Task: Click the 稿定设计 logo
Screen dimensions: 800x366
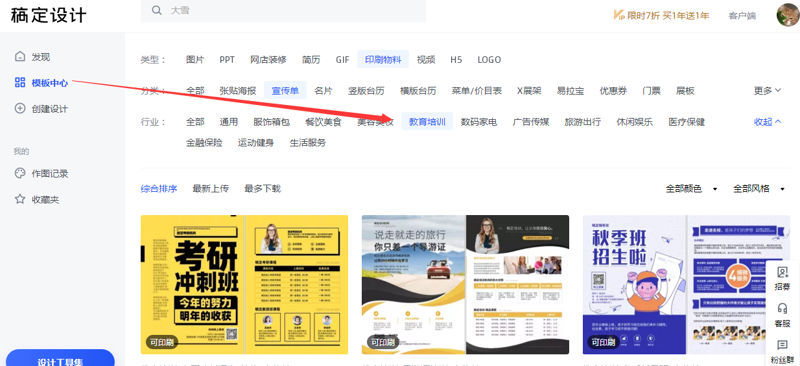Action: pyautogui.click(x=48, y=15)
